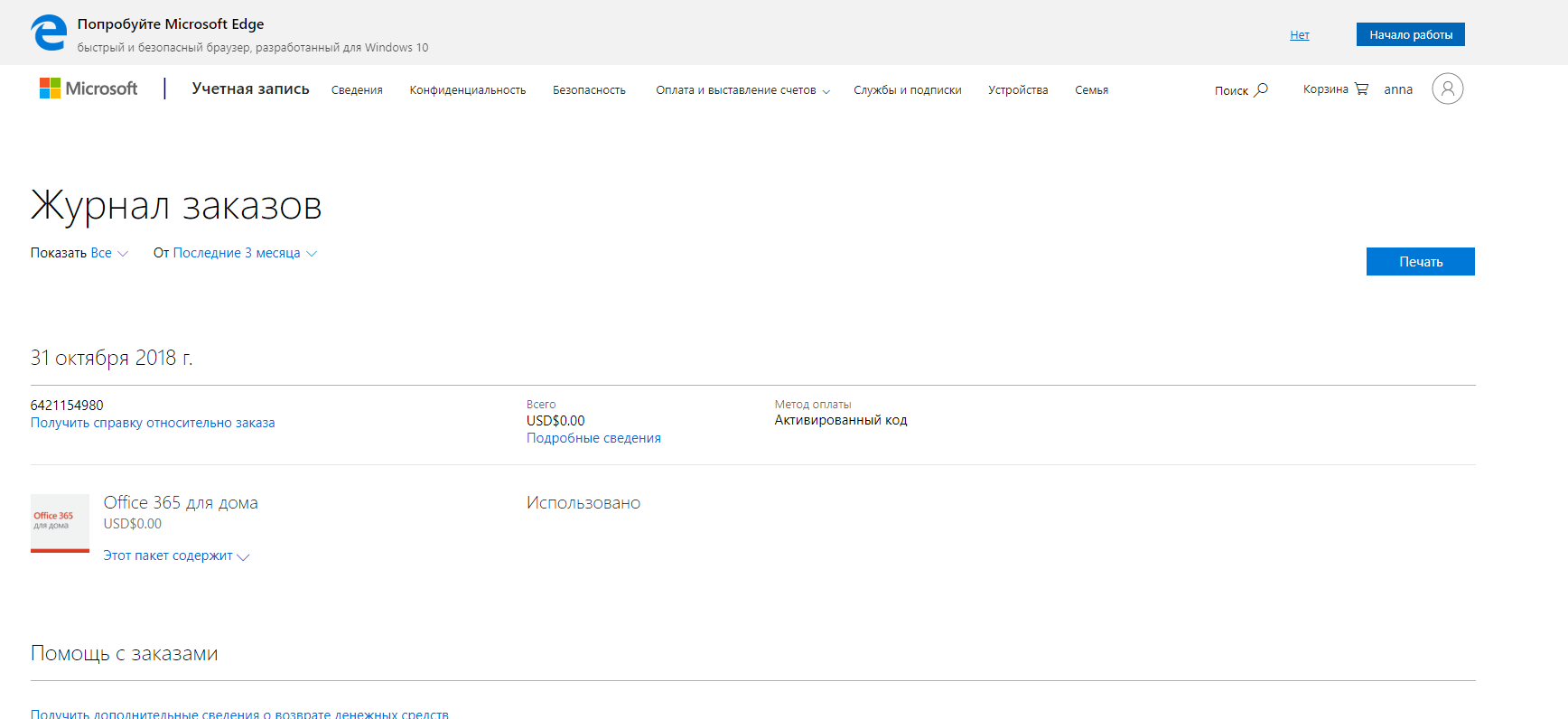Click the Журнал заказов page heading
The width and height of the screenshot is (1568, 719).
pos(176,205)
